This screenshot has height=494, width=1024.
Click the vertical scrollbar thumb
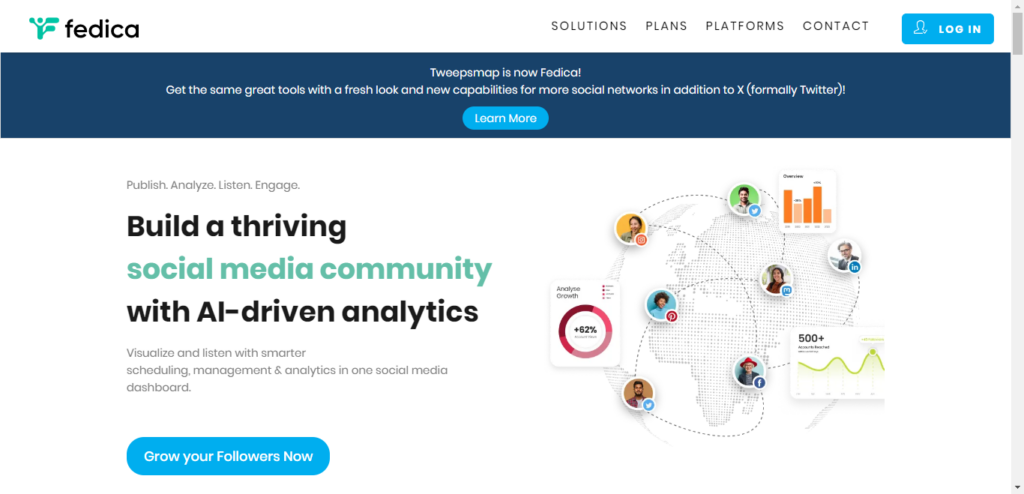[x=1017, y=31]
